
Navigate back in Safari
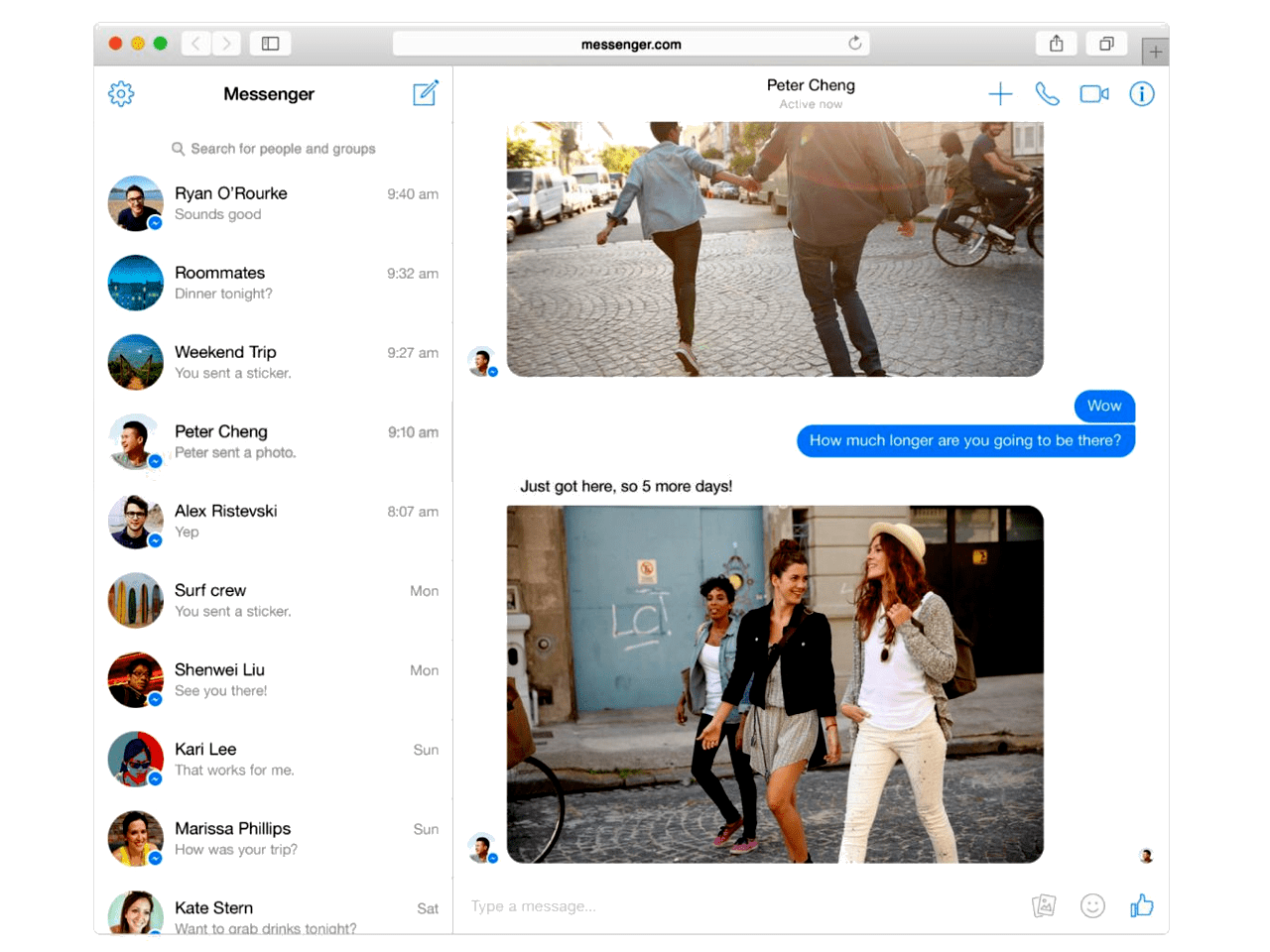click(x=195, y=44)
